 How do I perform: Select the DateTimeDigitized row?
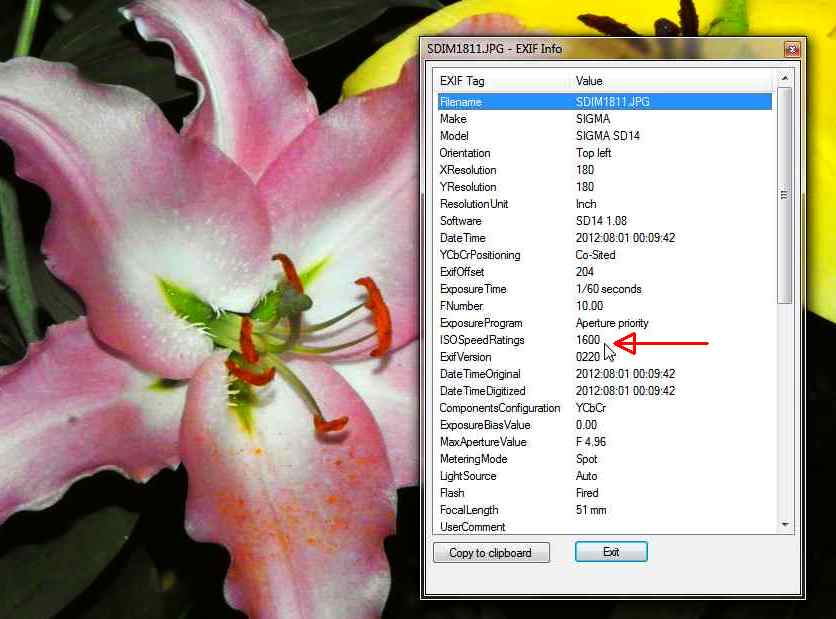(605, 391)
